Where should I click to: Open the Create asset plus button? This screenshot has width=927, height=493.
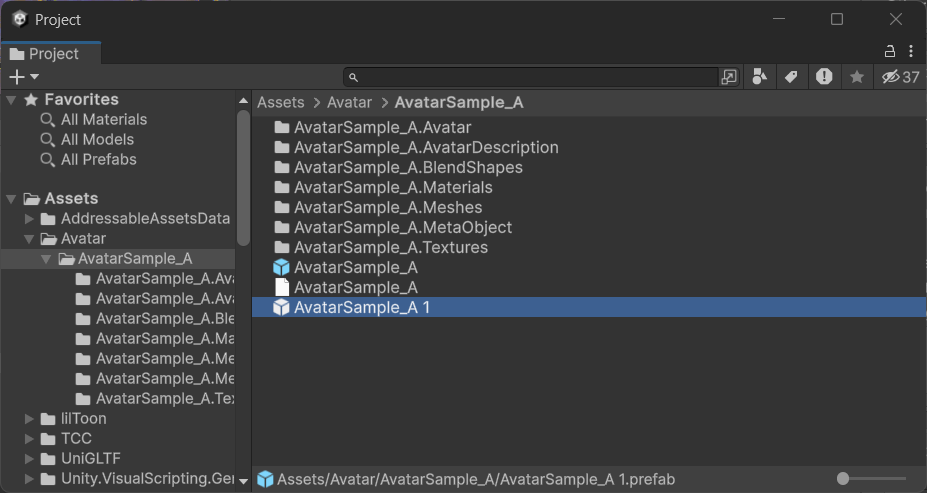click(17, 77)
